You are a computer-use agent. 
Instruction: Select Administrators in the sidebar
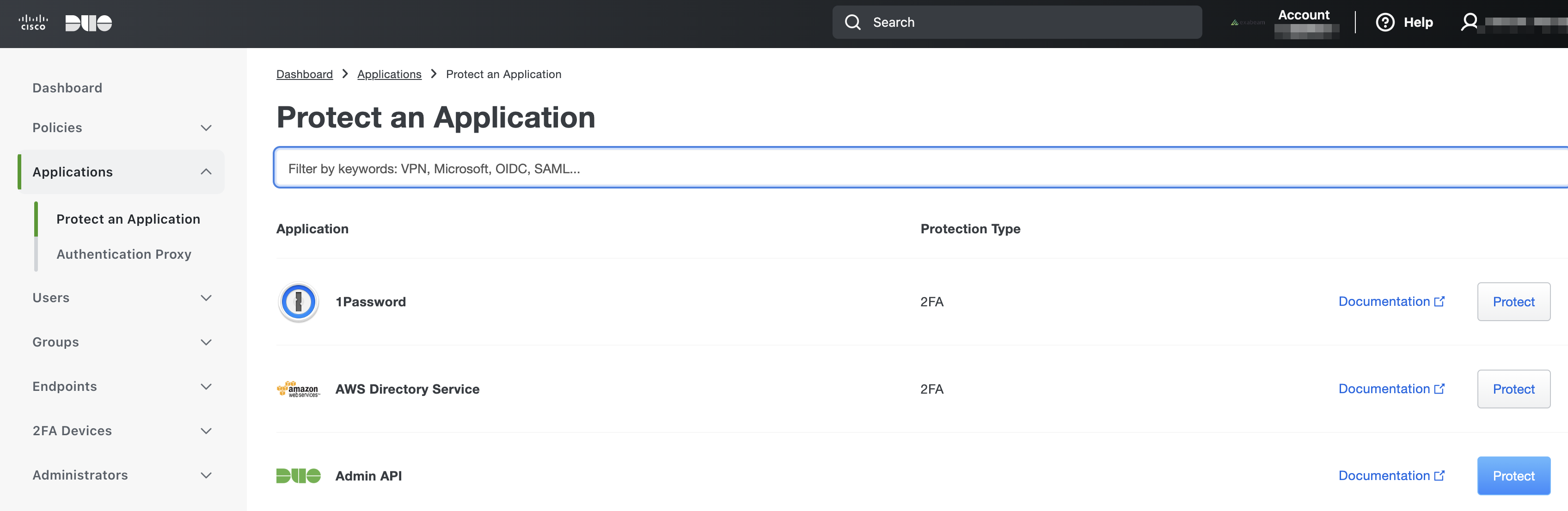point(80,476)
